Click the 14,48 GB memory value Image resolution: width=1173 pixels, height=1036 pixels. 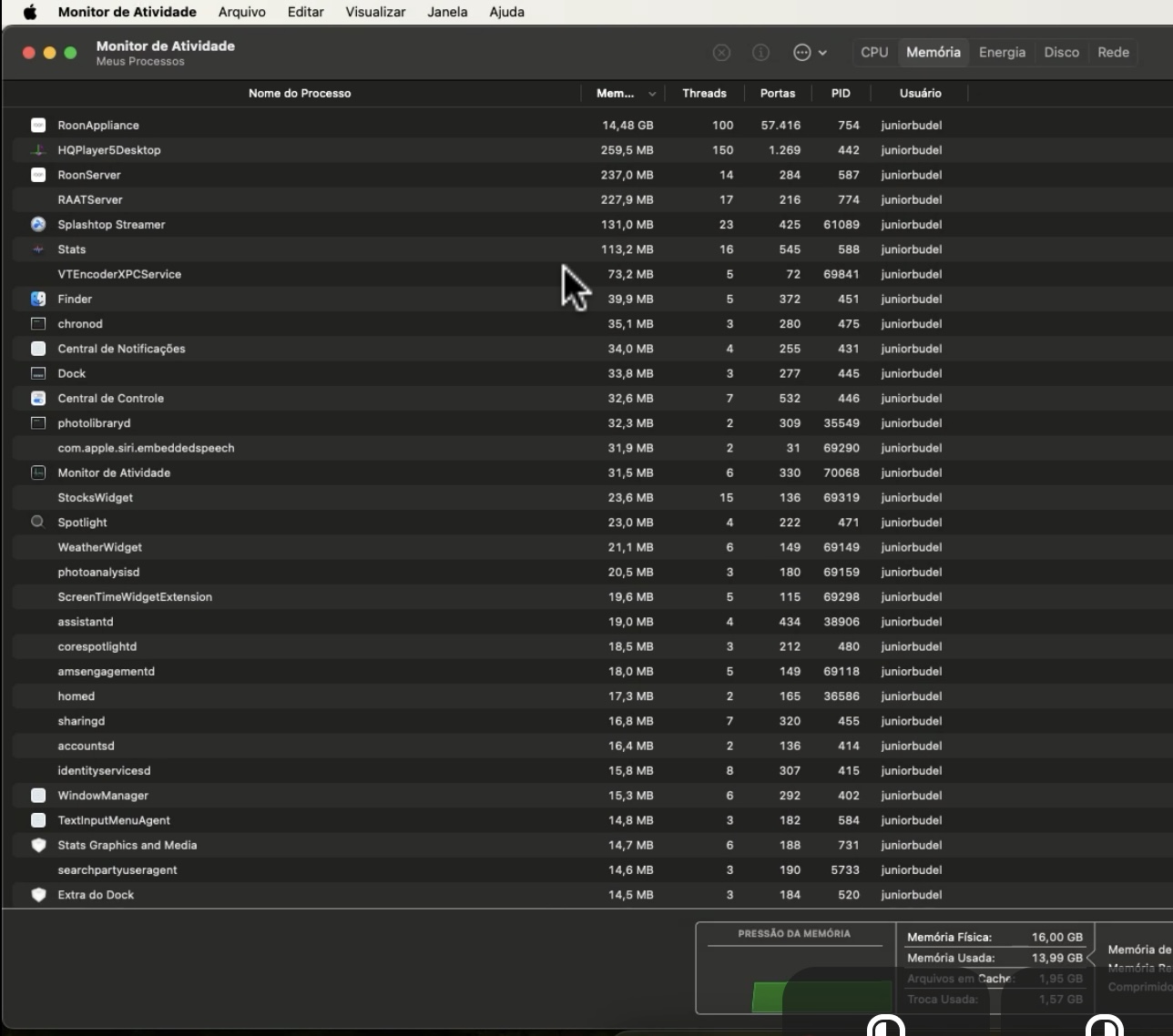pyautogui.click(x=627, y=126)
